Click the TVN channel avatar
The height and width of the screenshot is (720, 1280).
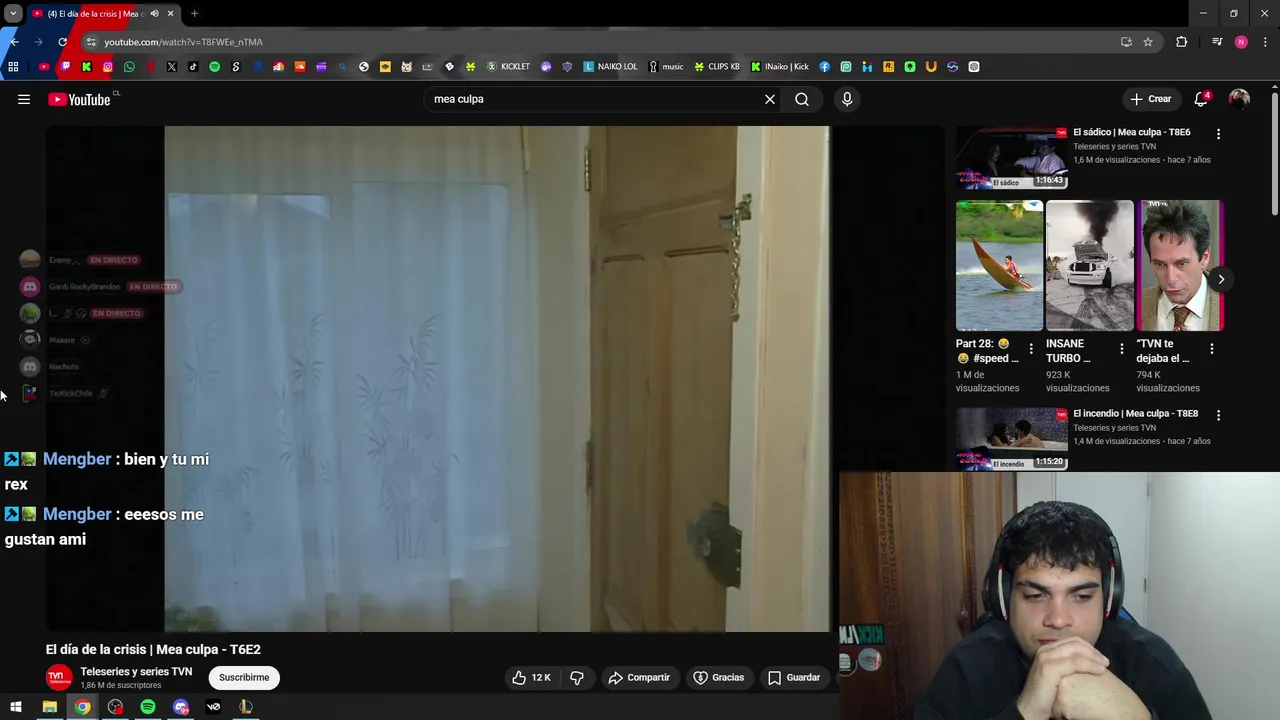(x=59, y=677)
